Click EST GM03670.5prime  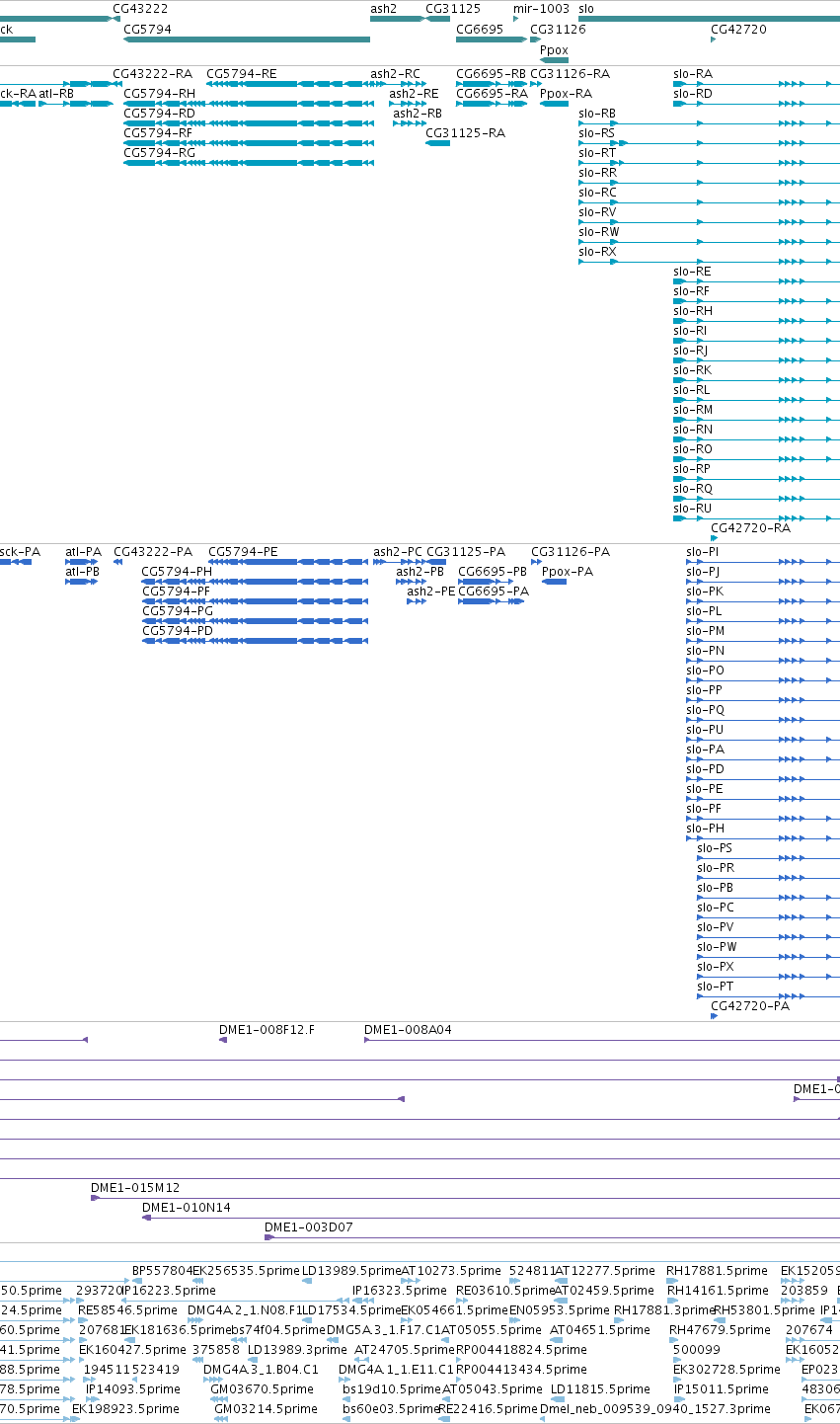(261, 1389)
